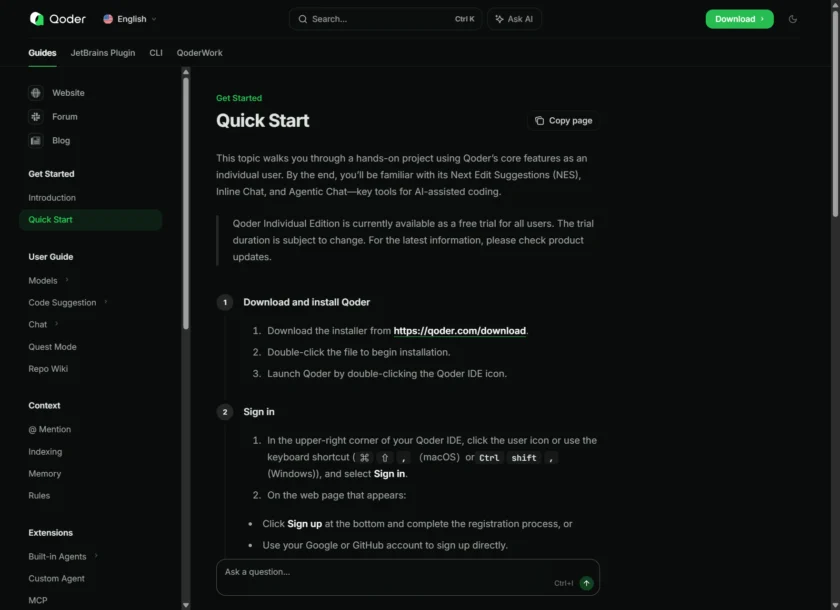The height and width of the screenshot is (610, 840).
Task: Click the Ask AI sparkle button
Action: (x=514, y=19)
